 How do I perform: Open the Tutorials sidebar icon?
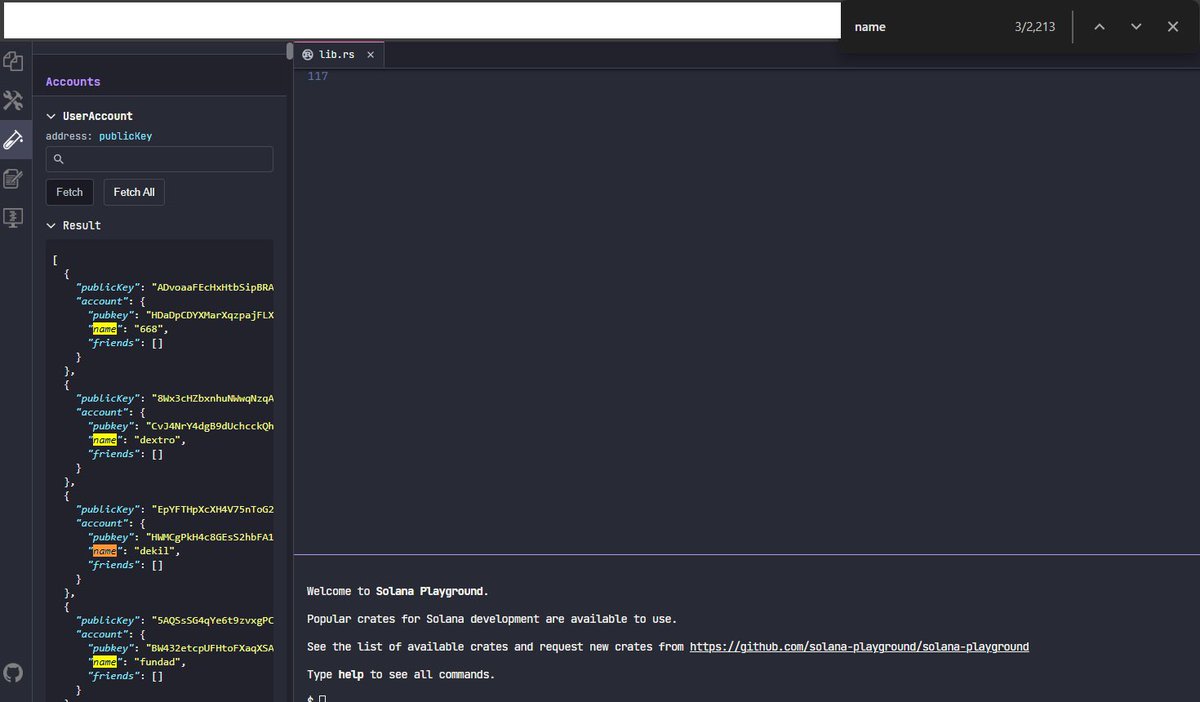[x=13, y=178]
